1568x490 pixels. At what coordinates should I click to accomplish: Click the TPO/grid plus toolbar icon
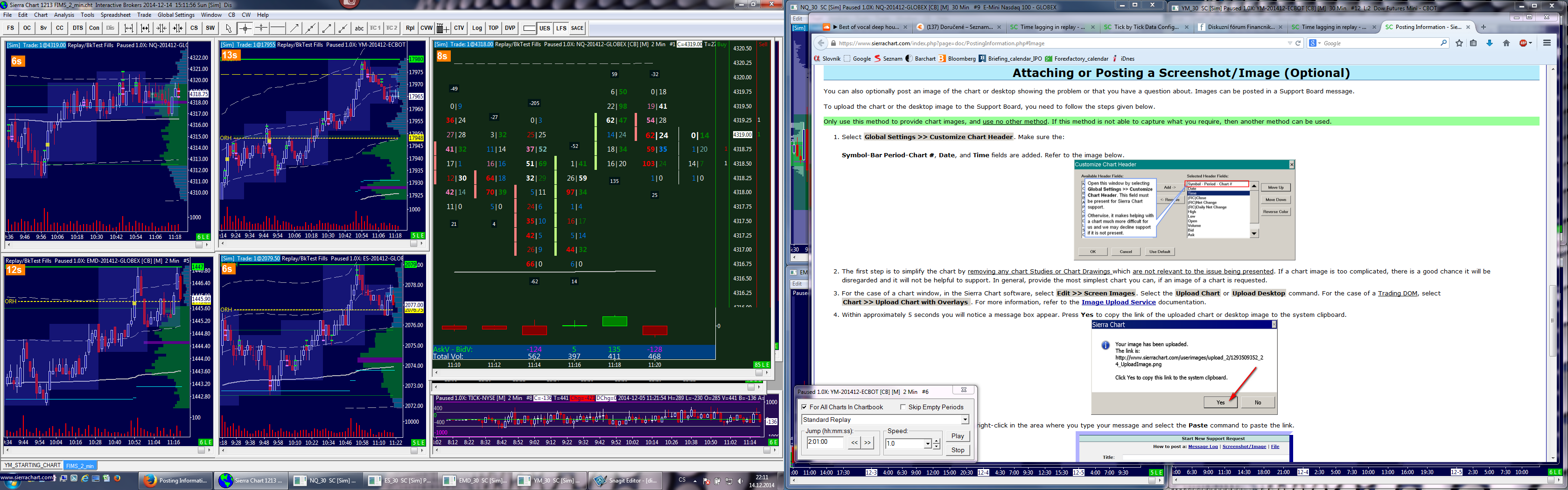[x=442, y=28]
